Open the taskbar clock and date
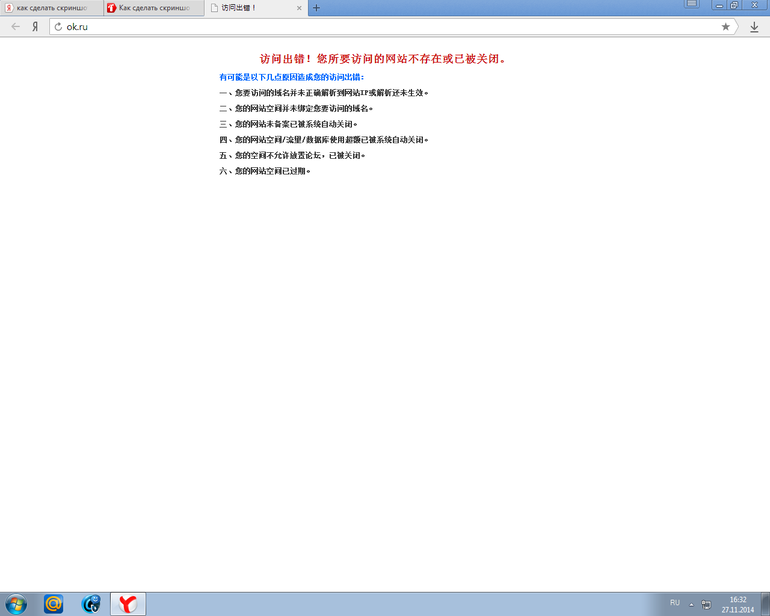 tap(737, 604)
